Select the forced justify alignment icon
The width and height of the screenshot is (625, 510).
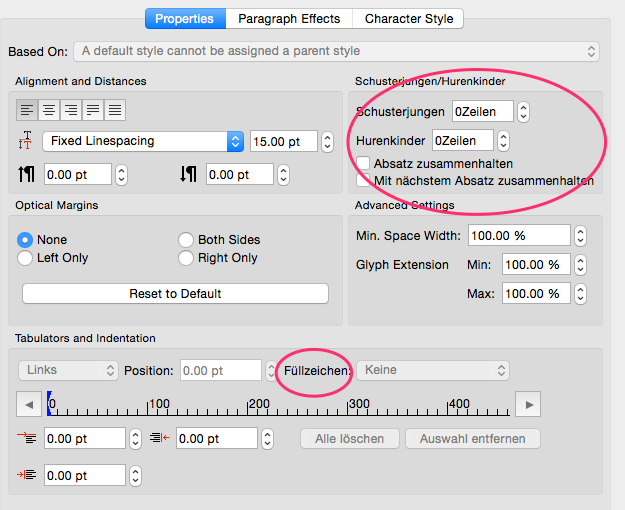[116, 110]
